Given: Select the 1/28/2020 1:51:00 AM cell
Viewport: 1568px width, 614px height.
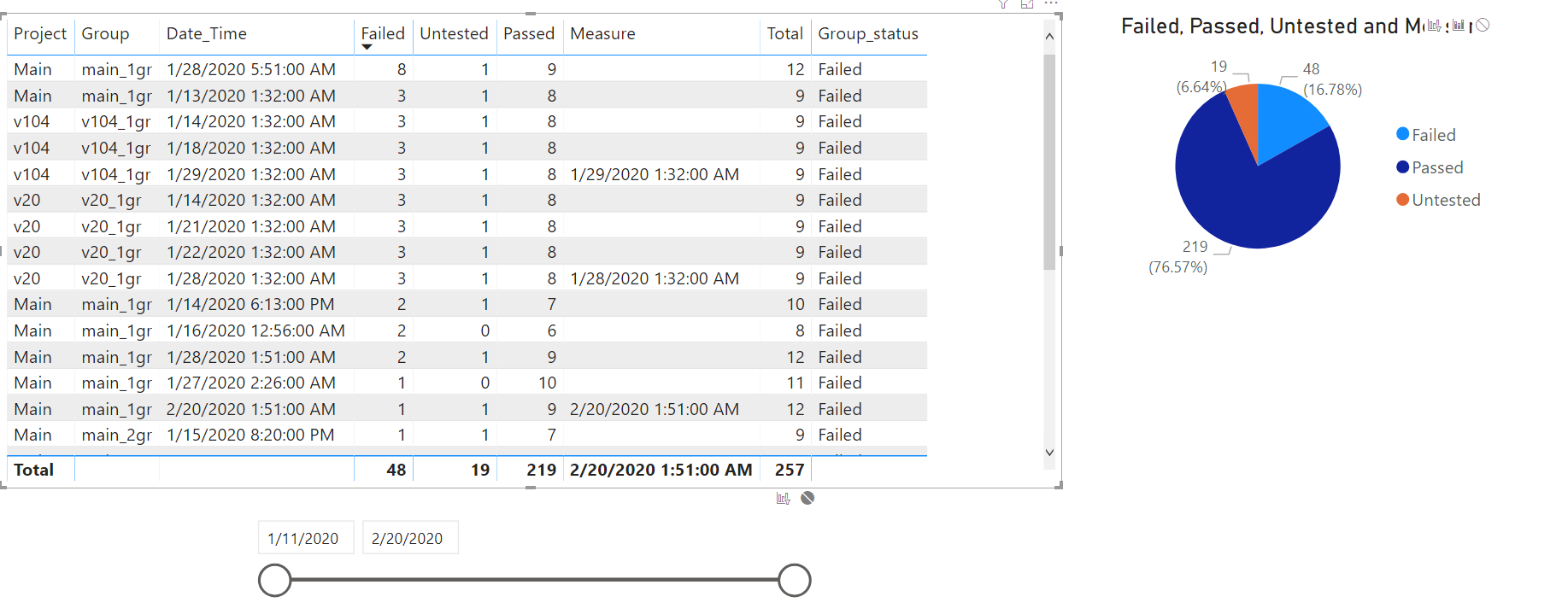Looking at the screenshot, I should (251, 357).
